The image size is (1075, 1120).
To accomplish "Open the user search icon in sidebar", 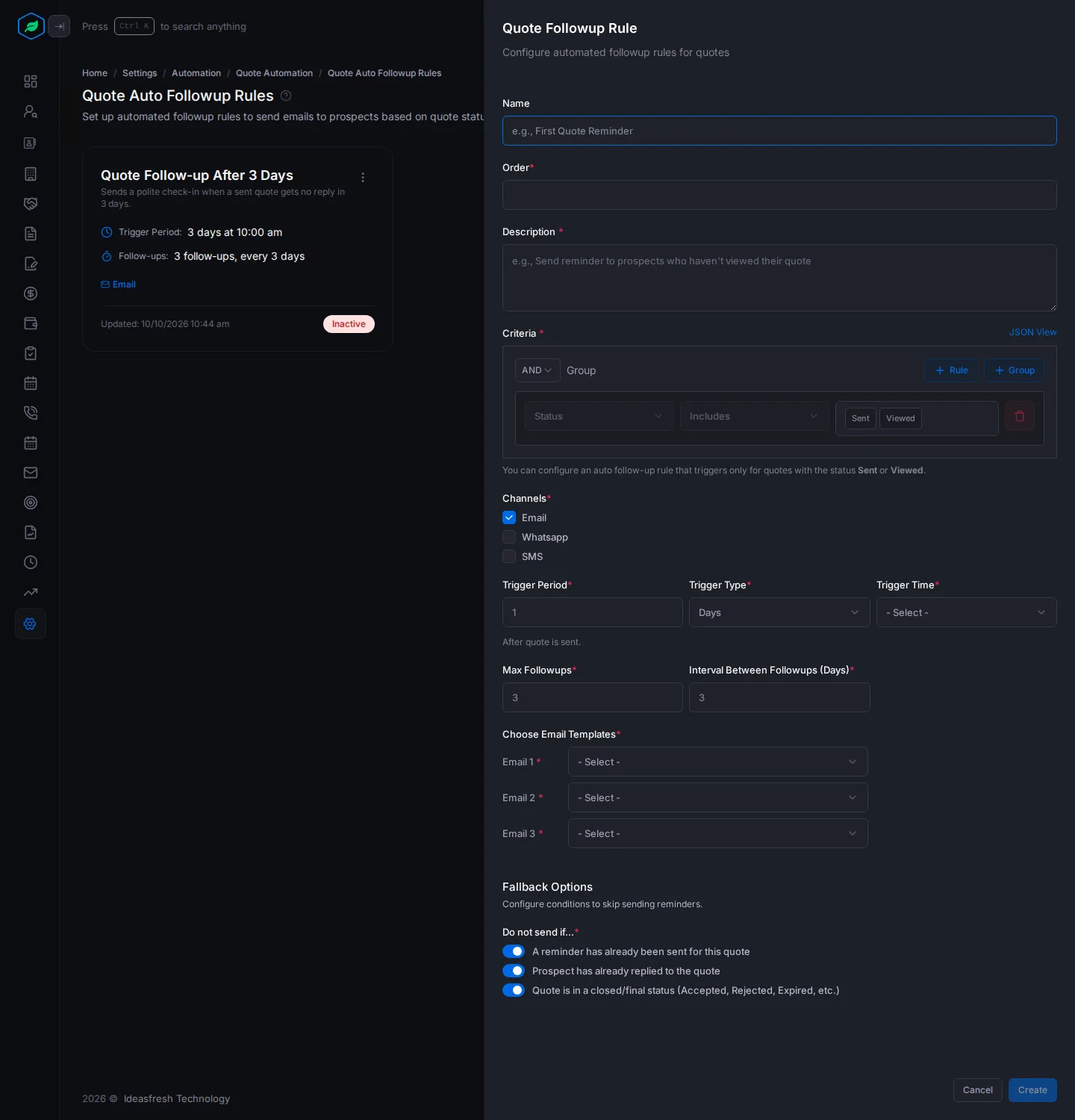I will click(31, 111).
